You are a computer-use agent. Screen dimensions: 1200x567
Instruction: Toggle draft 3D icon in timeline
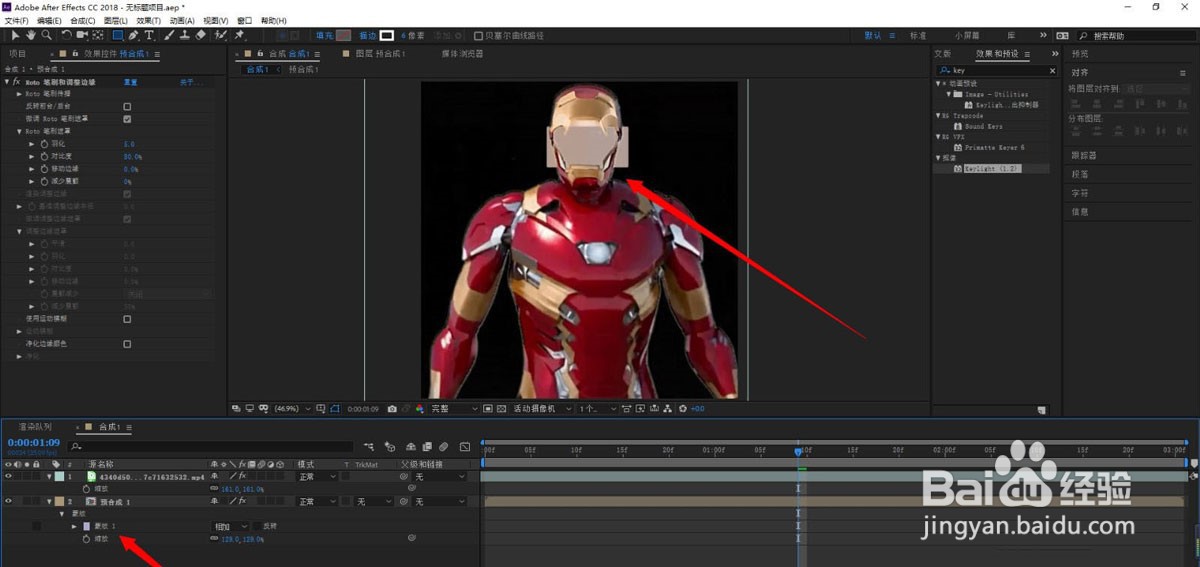(x=390, y=447)
